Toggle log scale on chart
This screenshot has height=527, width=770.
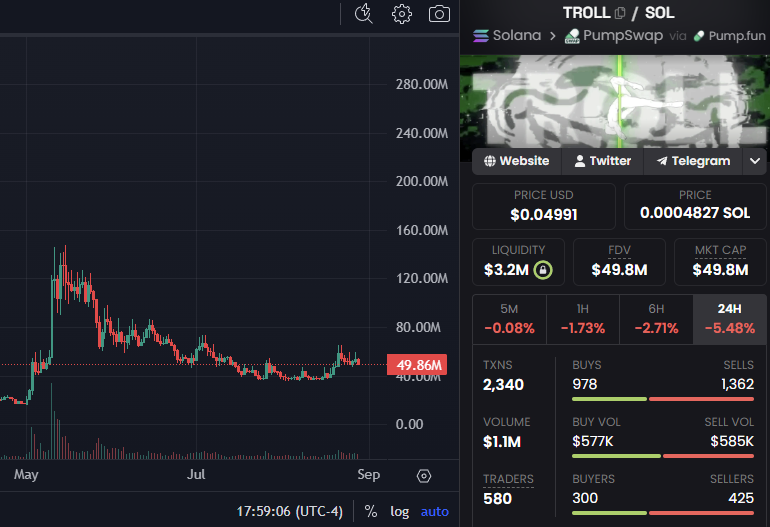(400, 511)
